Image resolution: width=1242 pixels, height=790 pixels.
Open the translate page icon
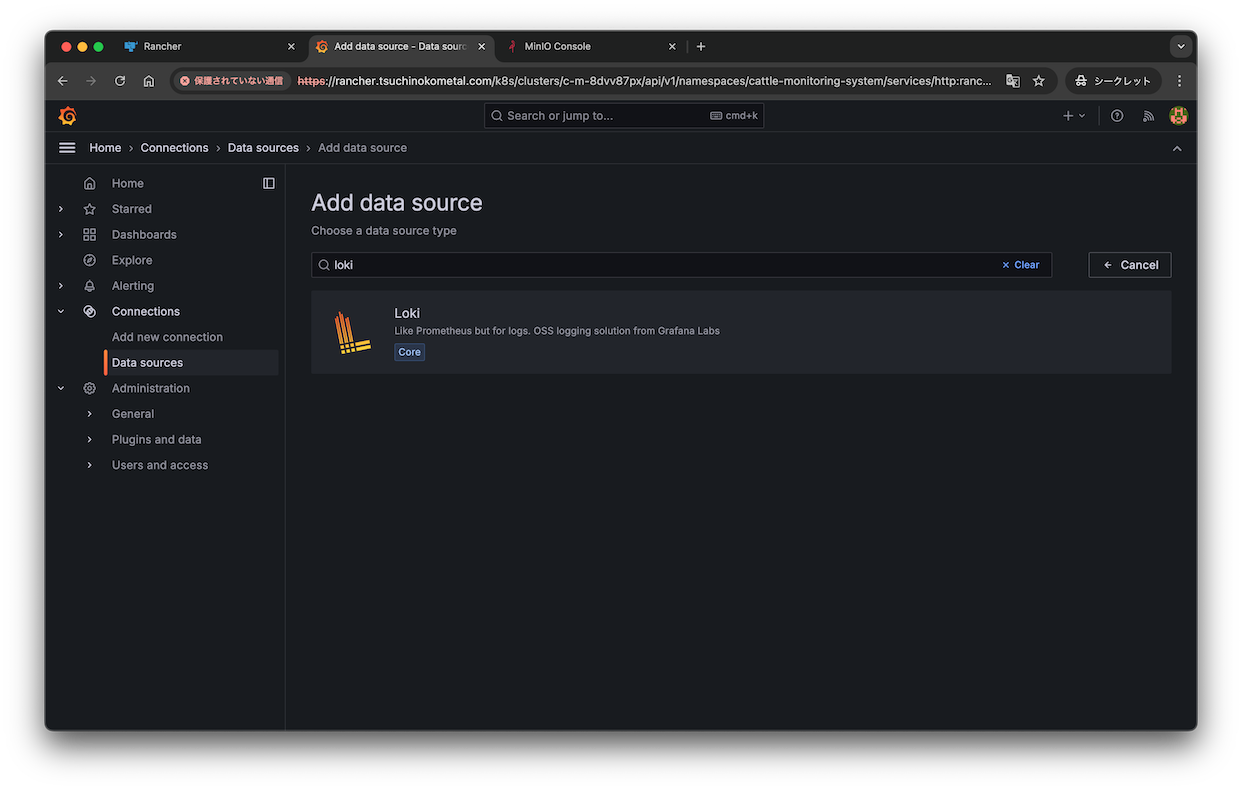(x=1013, y=81)
